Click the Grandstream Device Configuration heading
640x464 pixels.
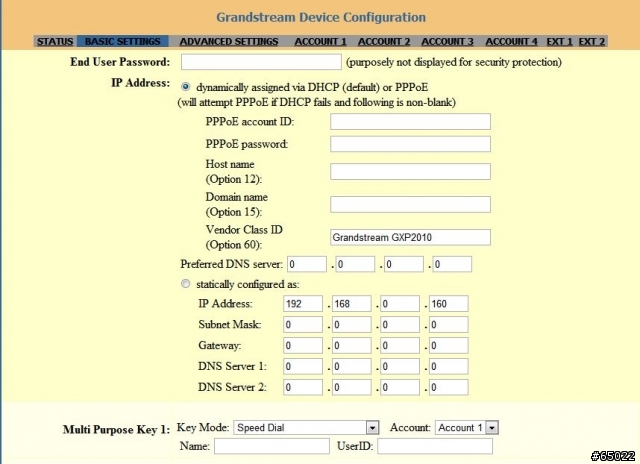coord(321,17)
